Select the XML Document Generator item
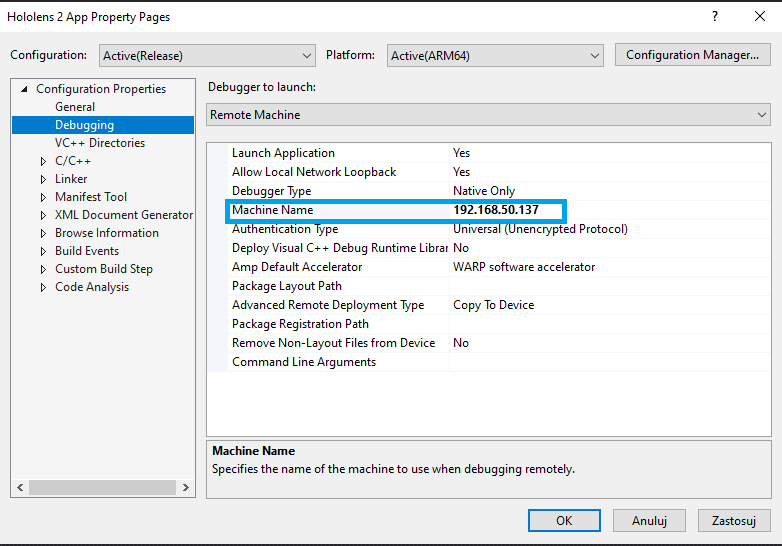782x546 pixels. coord(124,214)
